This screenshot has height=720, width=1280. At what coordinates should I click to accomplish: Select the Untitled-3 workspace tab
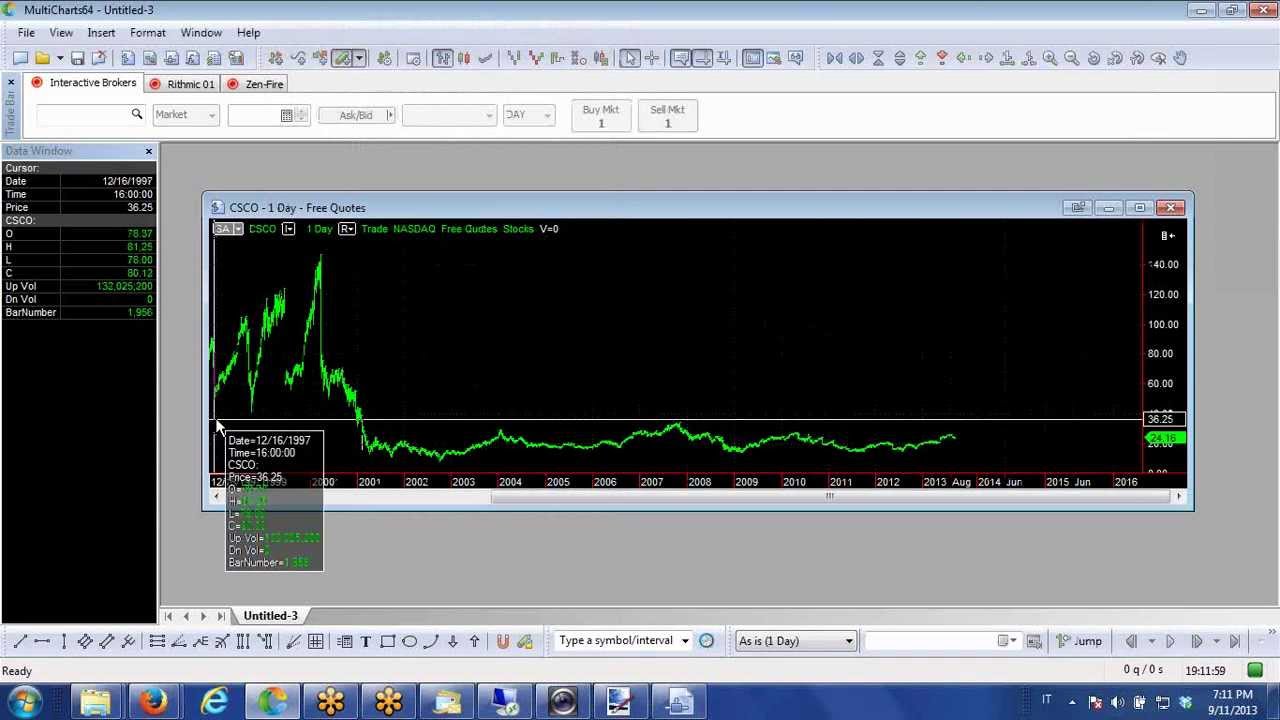270,616
